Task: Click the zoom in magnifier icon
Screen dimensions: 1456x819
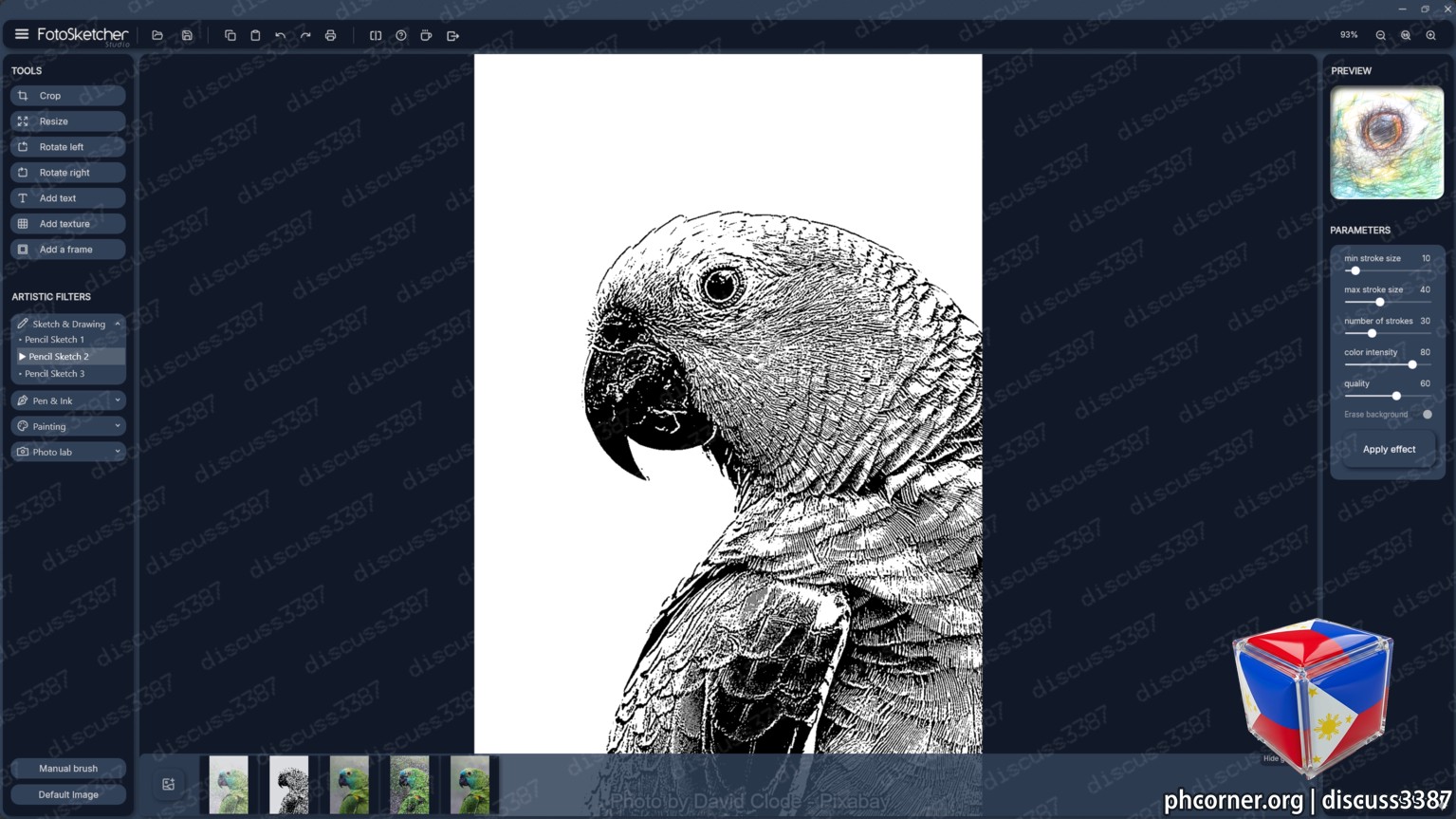Action: tap(1430, 35)
